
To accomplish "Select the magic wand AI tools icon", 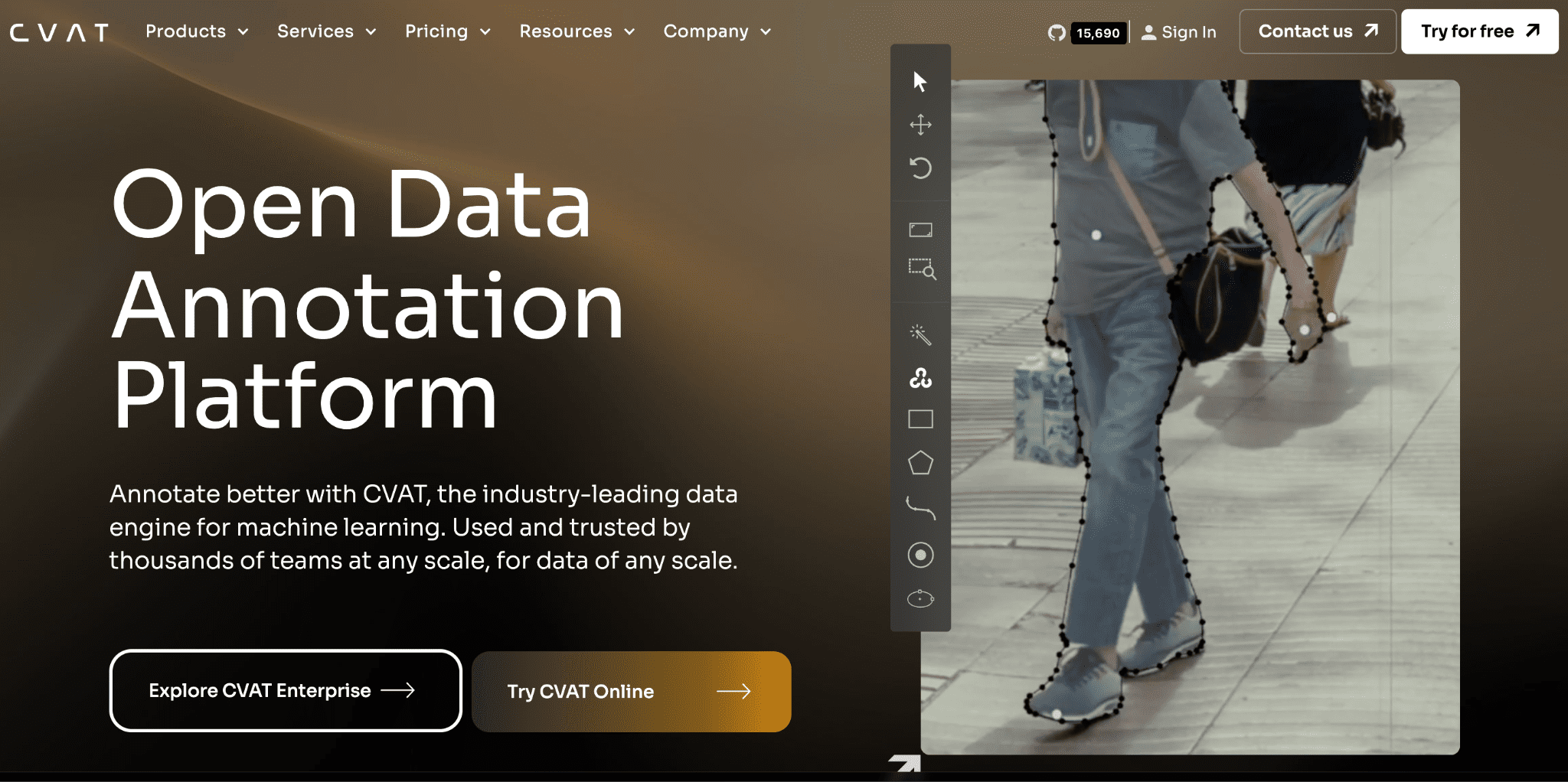I will click(920, 334).
